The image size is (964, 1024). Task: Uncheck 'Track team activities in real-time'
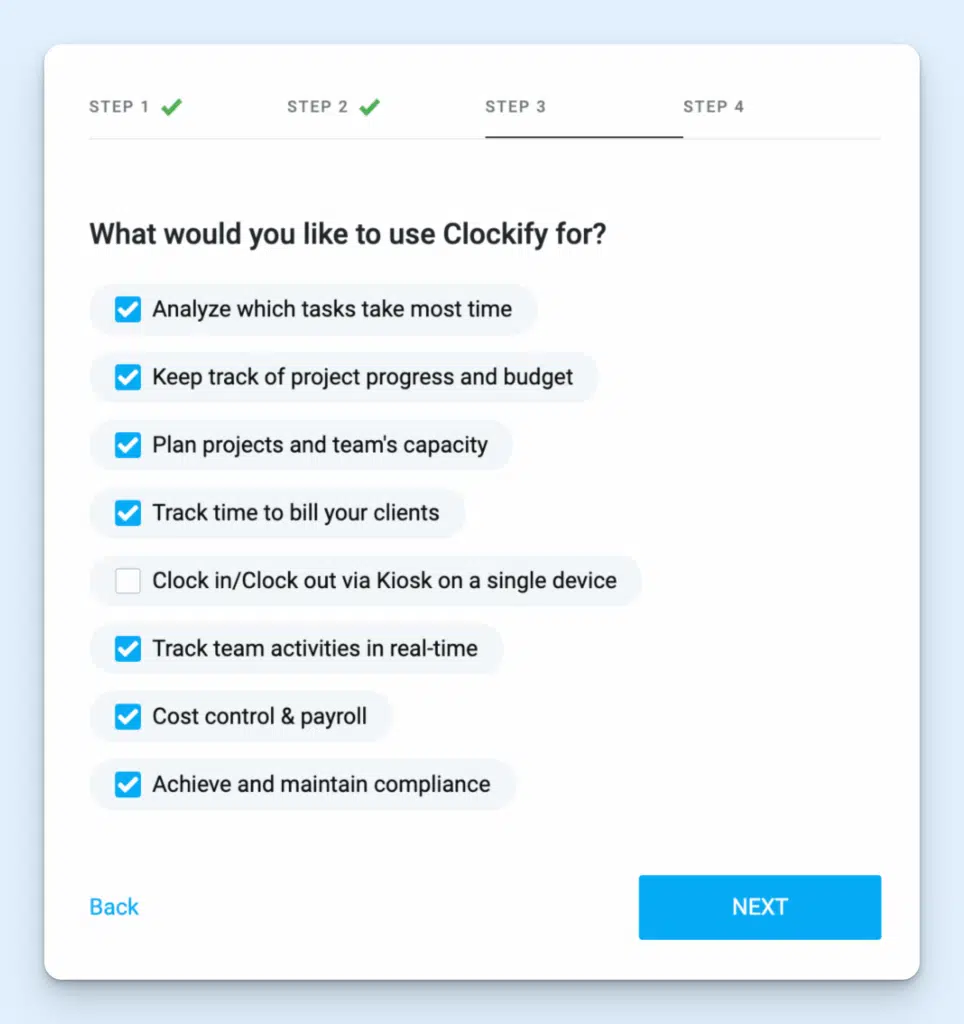(127, 649)
